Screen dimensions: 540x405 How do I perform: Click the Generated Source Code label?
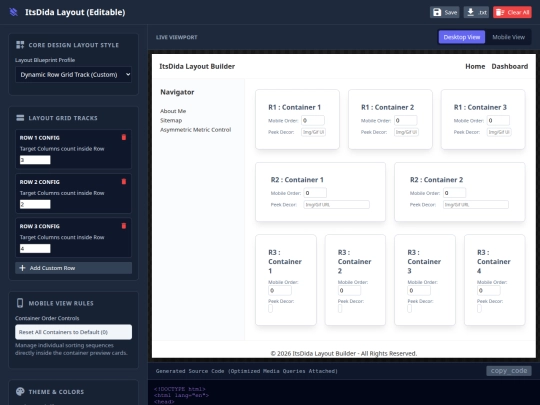click(247, 371)
